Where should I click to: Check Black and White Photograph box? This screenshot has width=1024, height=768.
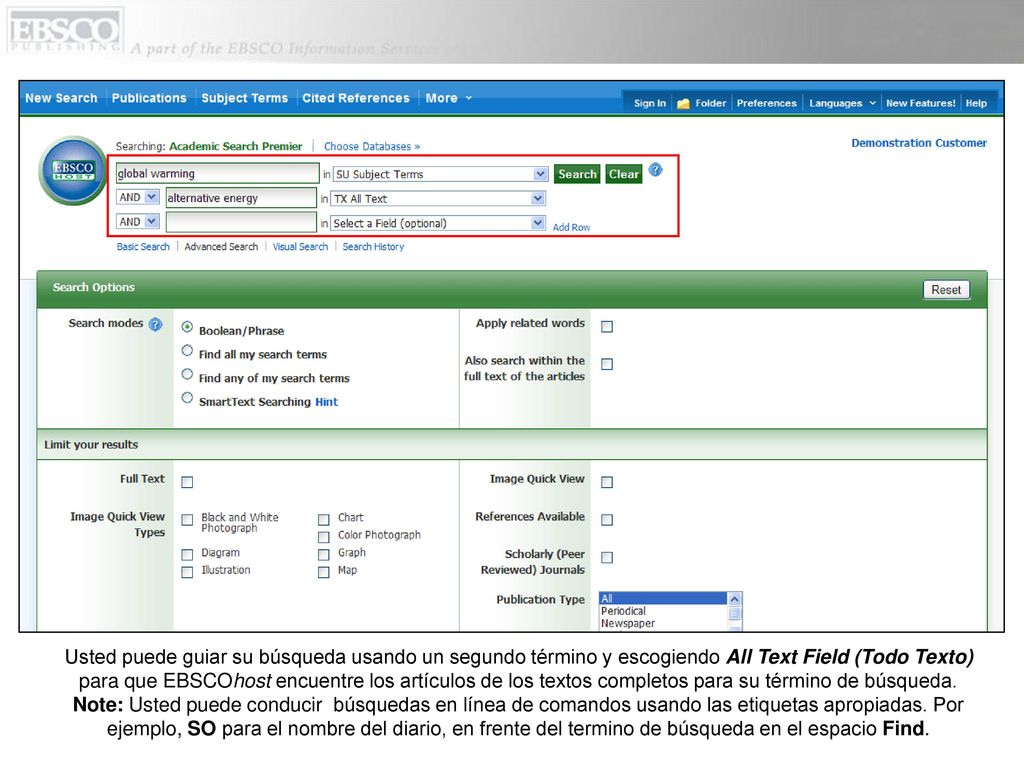[187, 520]
